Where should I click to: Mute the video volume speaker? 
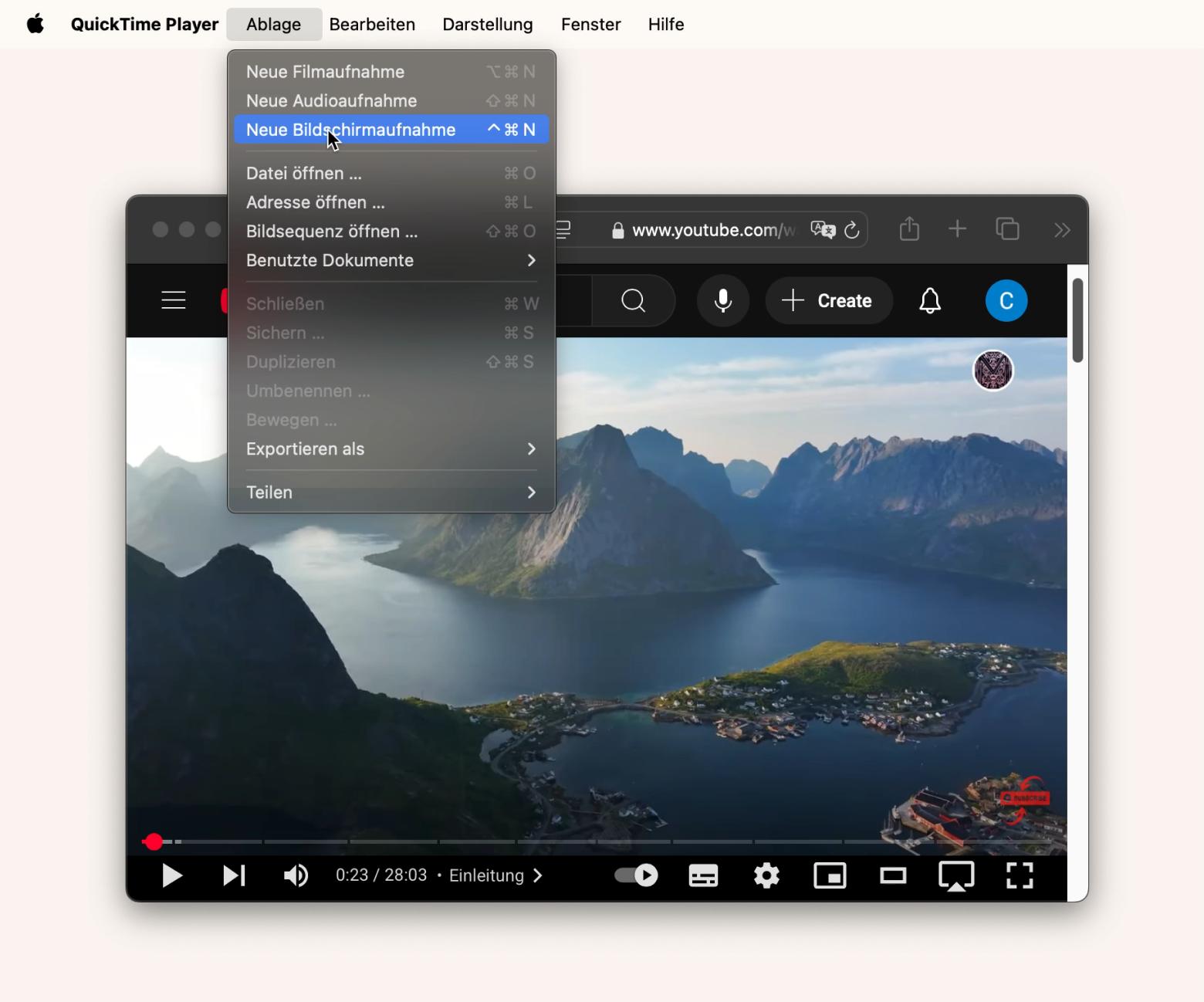coord(296,875)
